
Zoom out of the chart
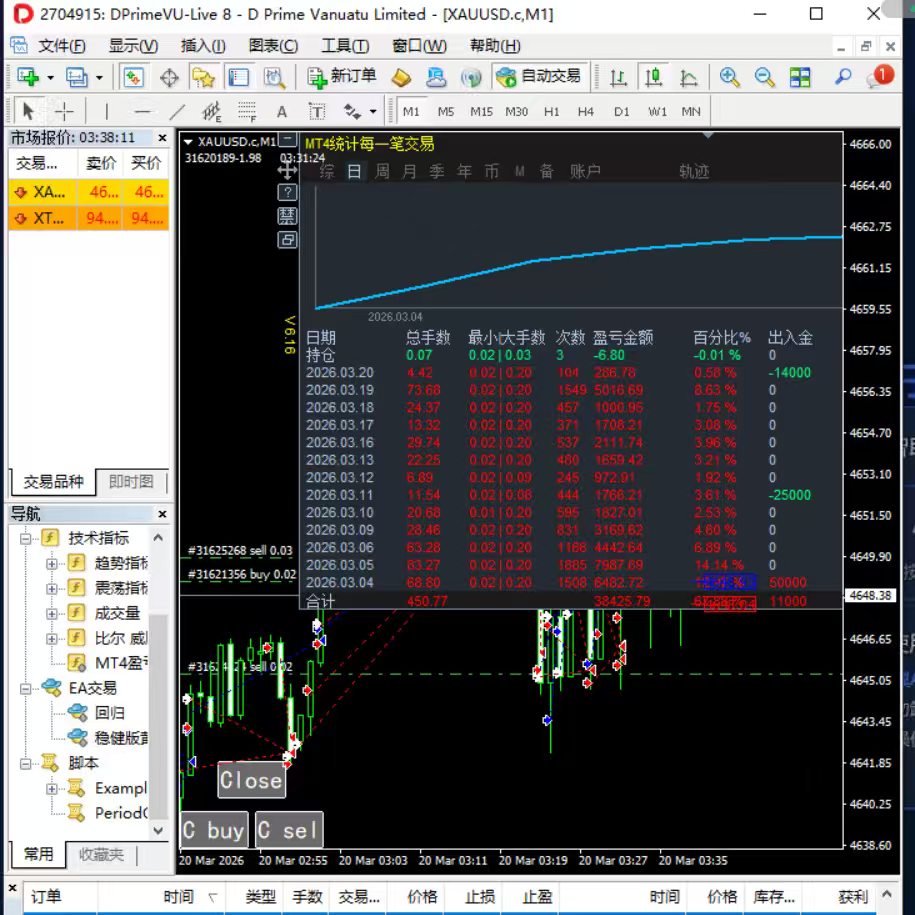coord(764,77)
